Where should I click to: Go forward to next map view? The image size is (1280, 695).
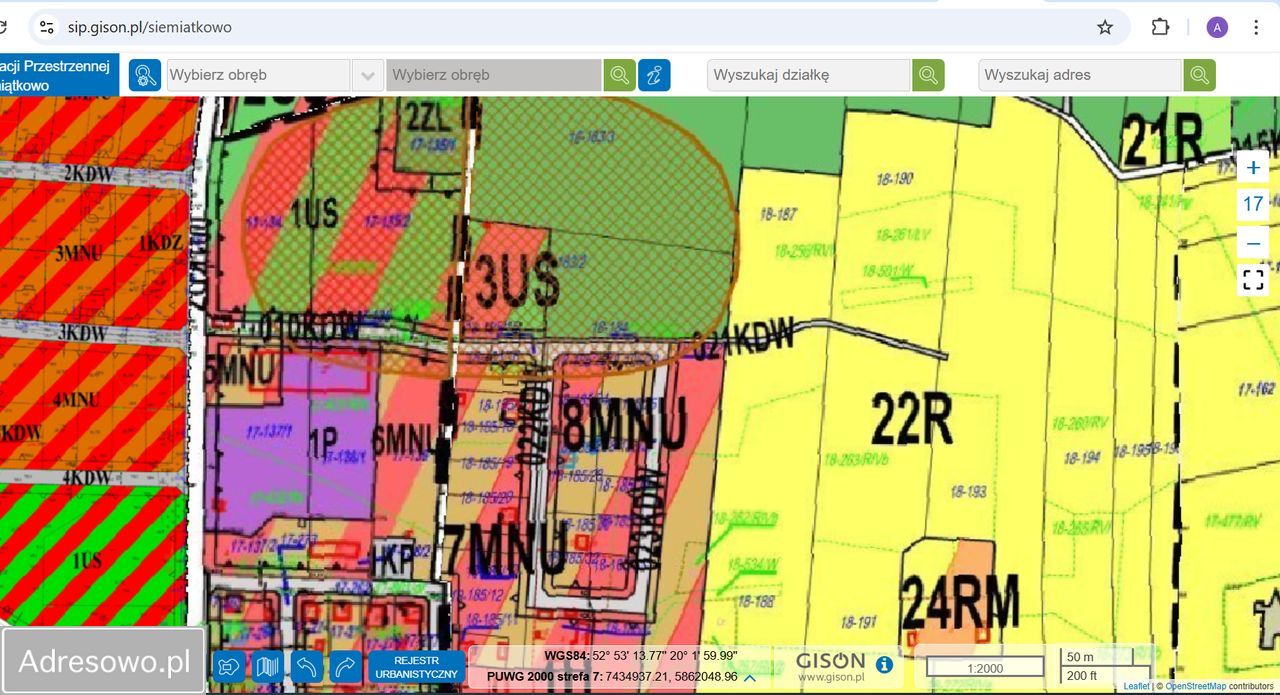(x=344, y=666)
